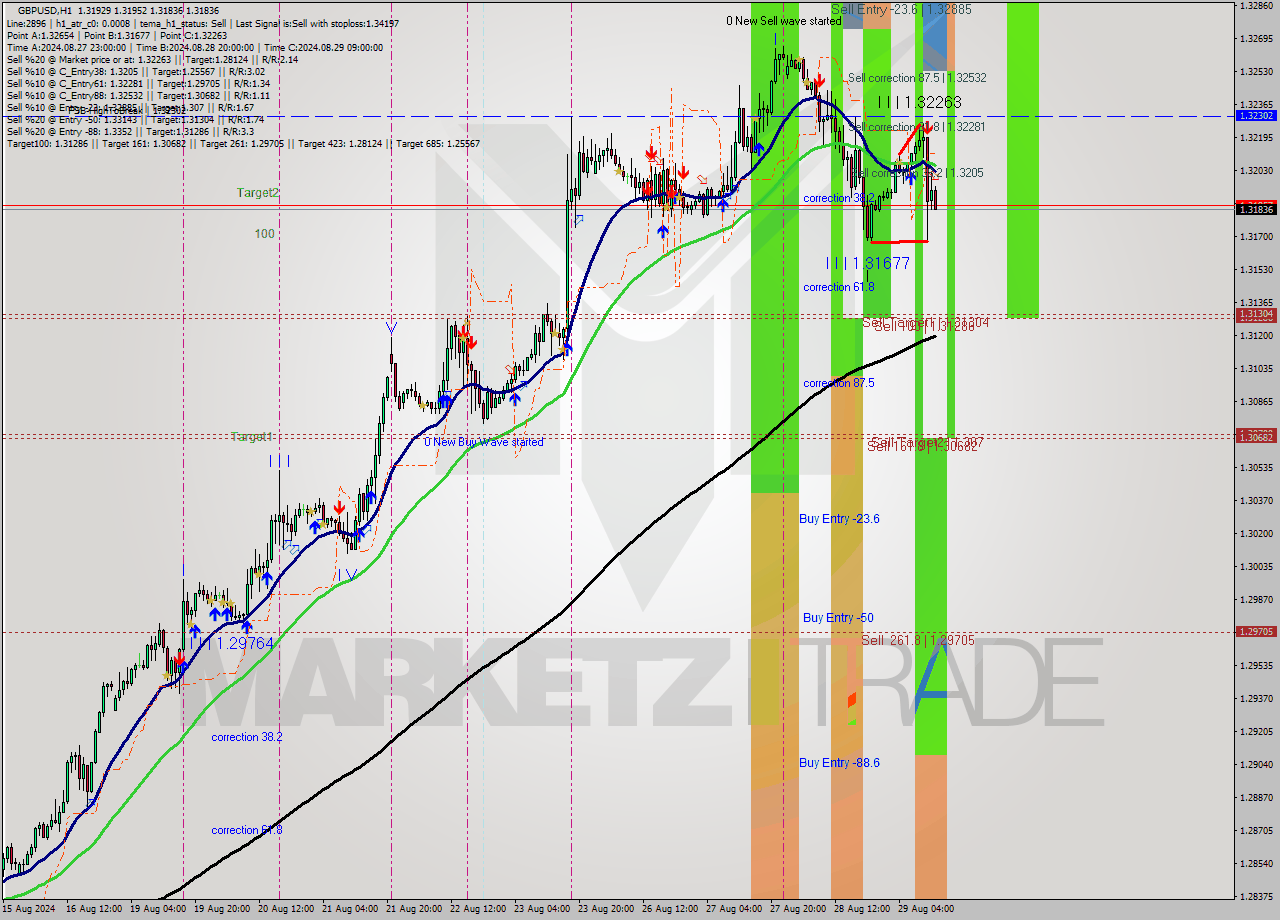This screenshot has height=920, width=1280.
Task: Click the '0 New Buy Wave started' label
Action: tap(484, 442)
